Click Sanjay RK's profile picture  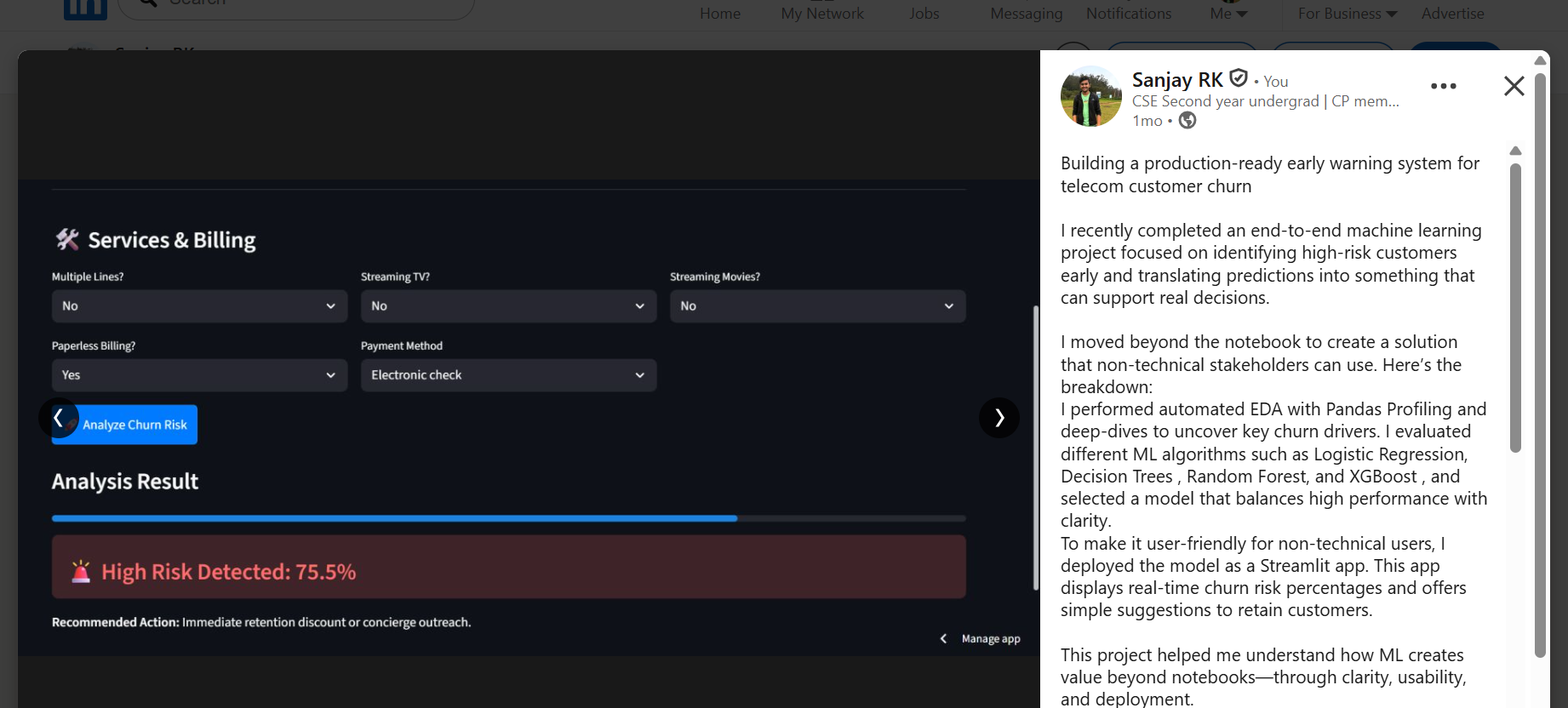pyautogui.click(x=1090, y=96)
